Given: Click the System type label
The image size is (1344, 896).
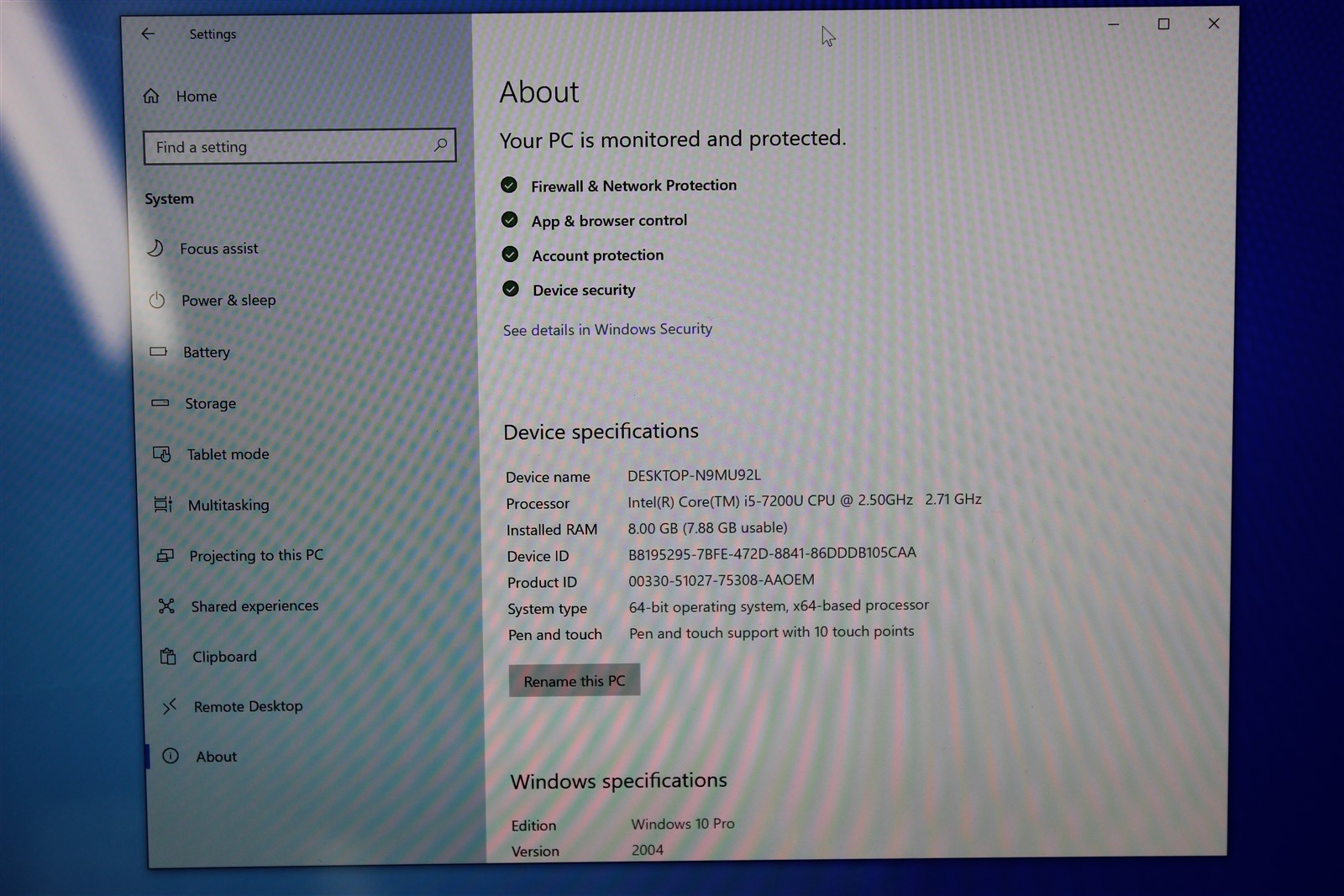Looking at the screenshot, I should pos(547,609).
